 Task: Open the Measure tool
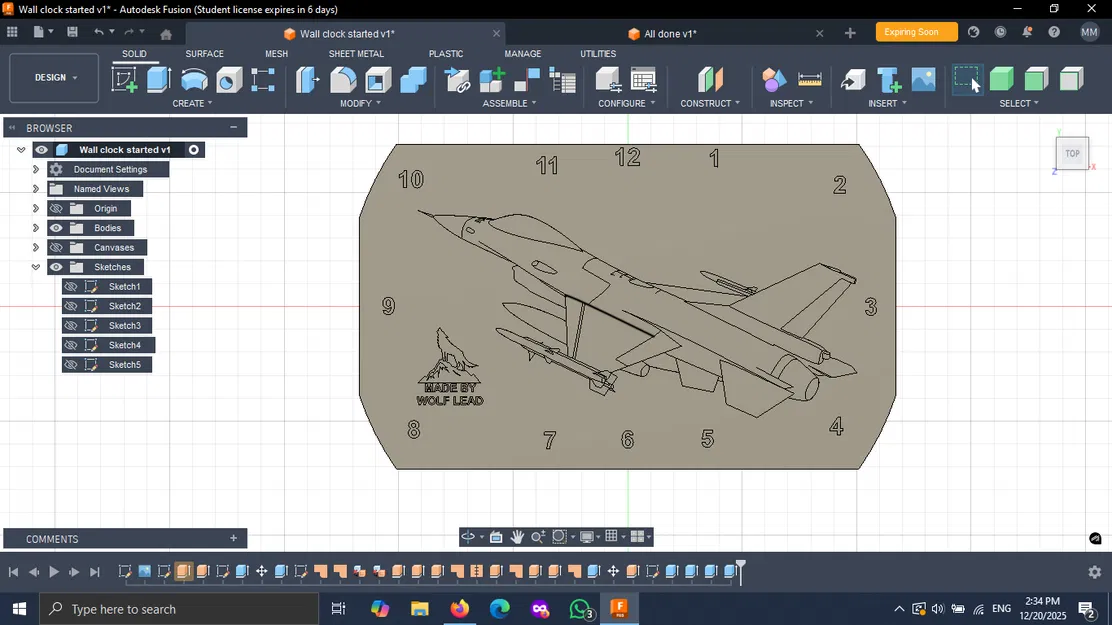point(809,80)
